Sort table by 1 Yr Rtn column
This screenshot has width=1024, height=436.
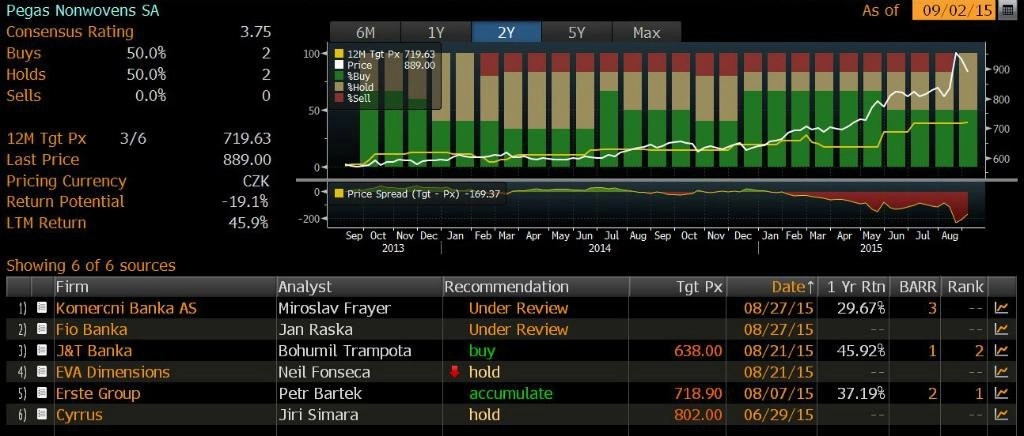pyautogui.click(x=853, y=287)
